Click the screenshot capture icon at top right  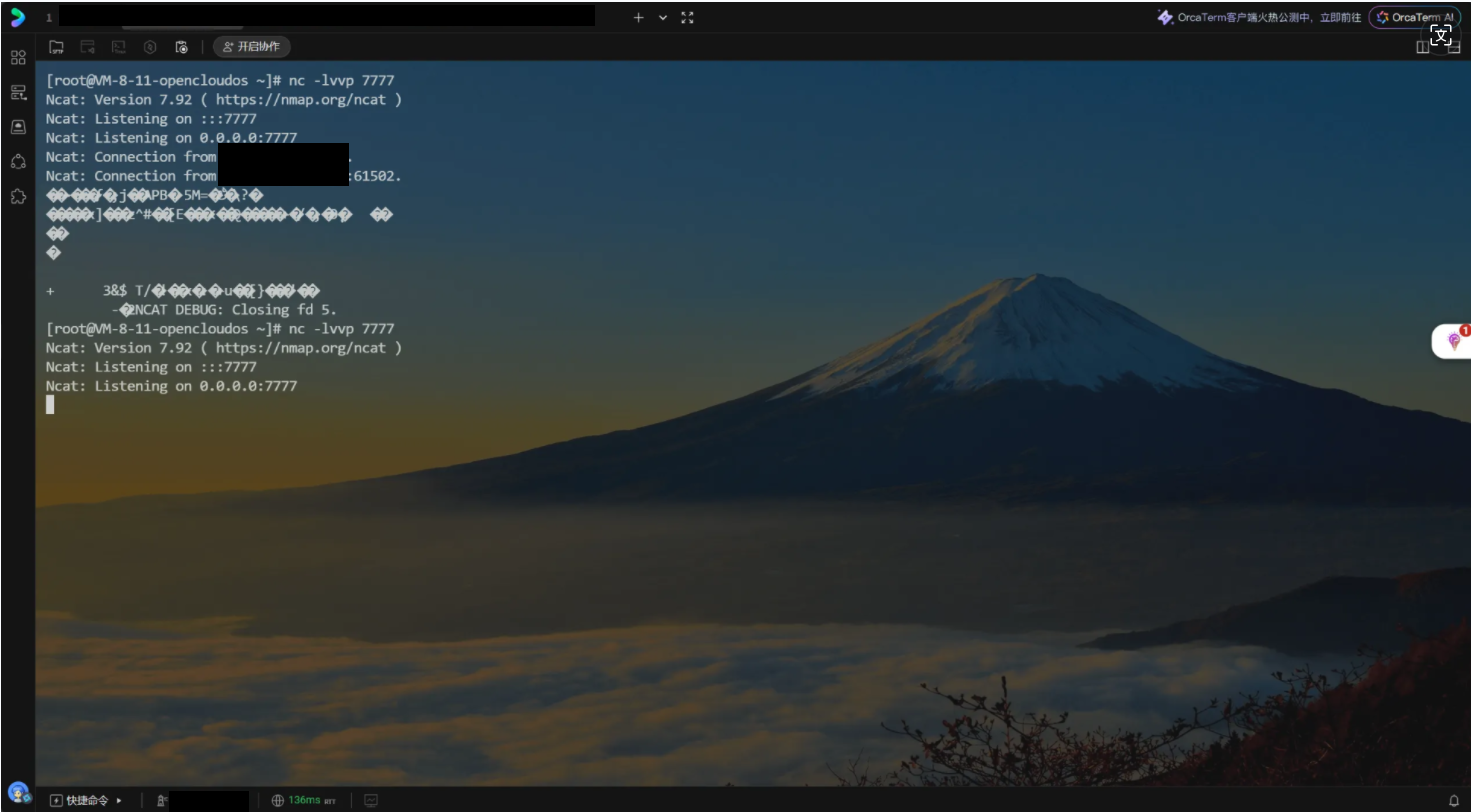click(x=1440, y=35)
